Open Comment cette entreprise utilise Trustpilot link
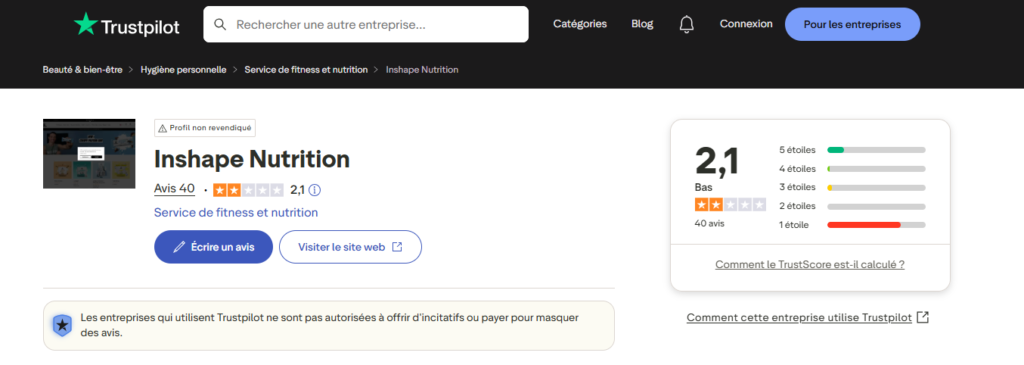This screenshot has width=1024, height=365. [799, 317]
